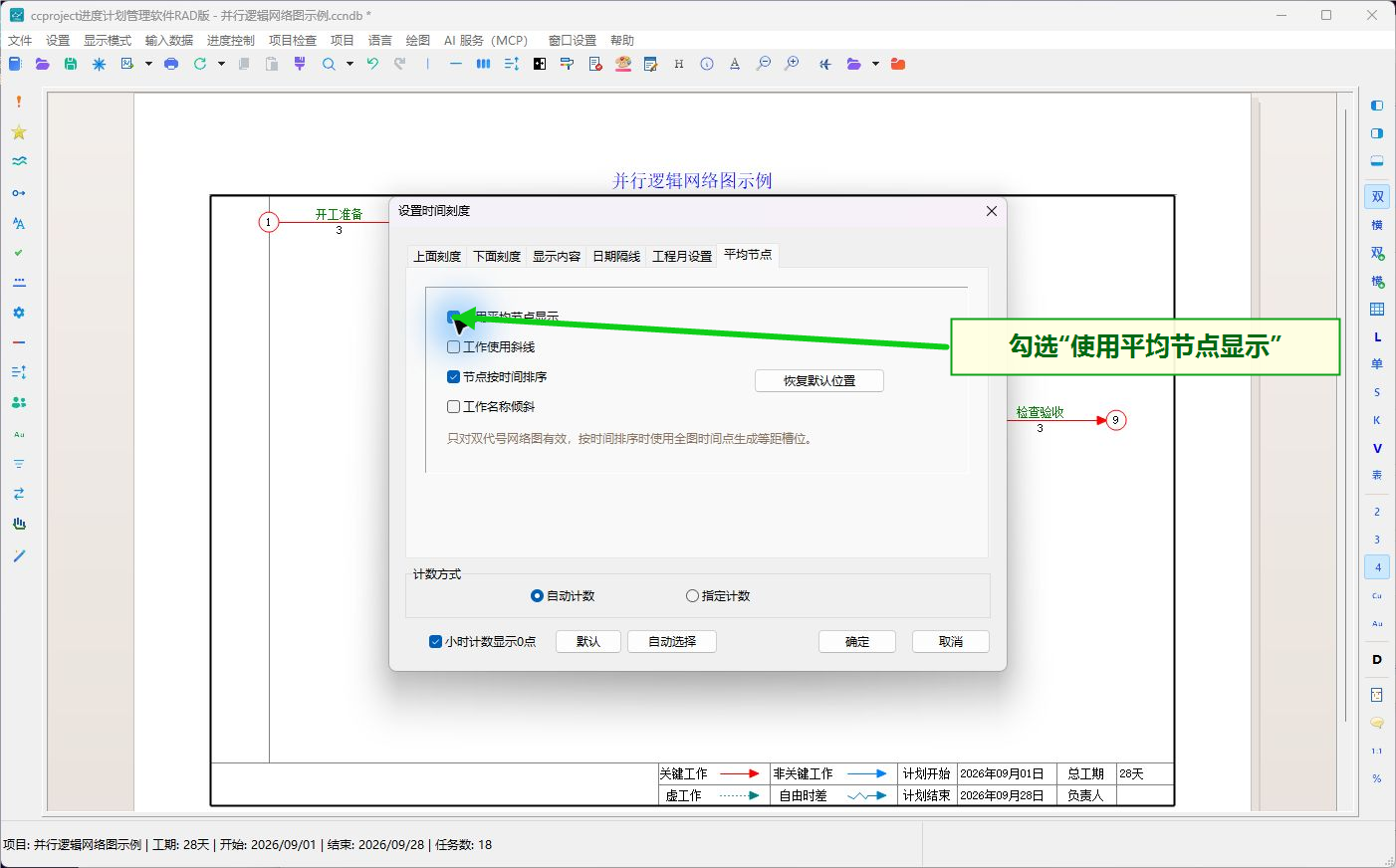This screenshot has height=868, width=1396.
Task: Click the blue gear icon in left sidebar
Action: coord(19,313)
